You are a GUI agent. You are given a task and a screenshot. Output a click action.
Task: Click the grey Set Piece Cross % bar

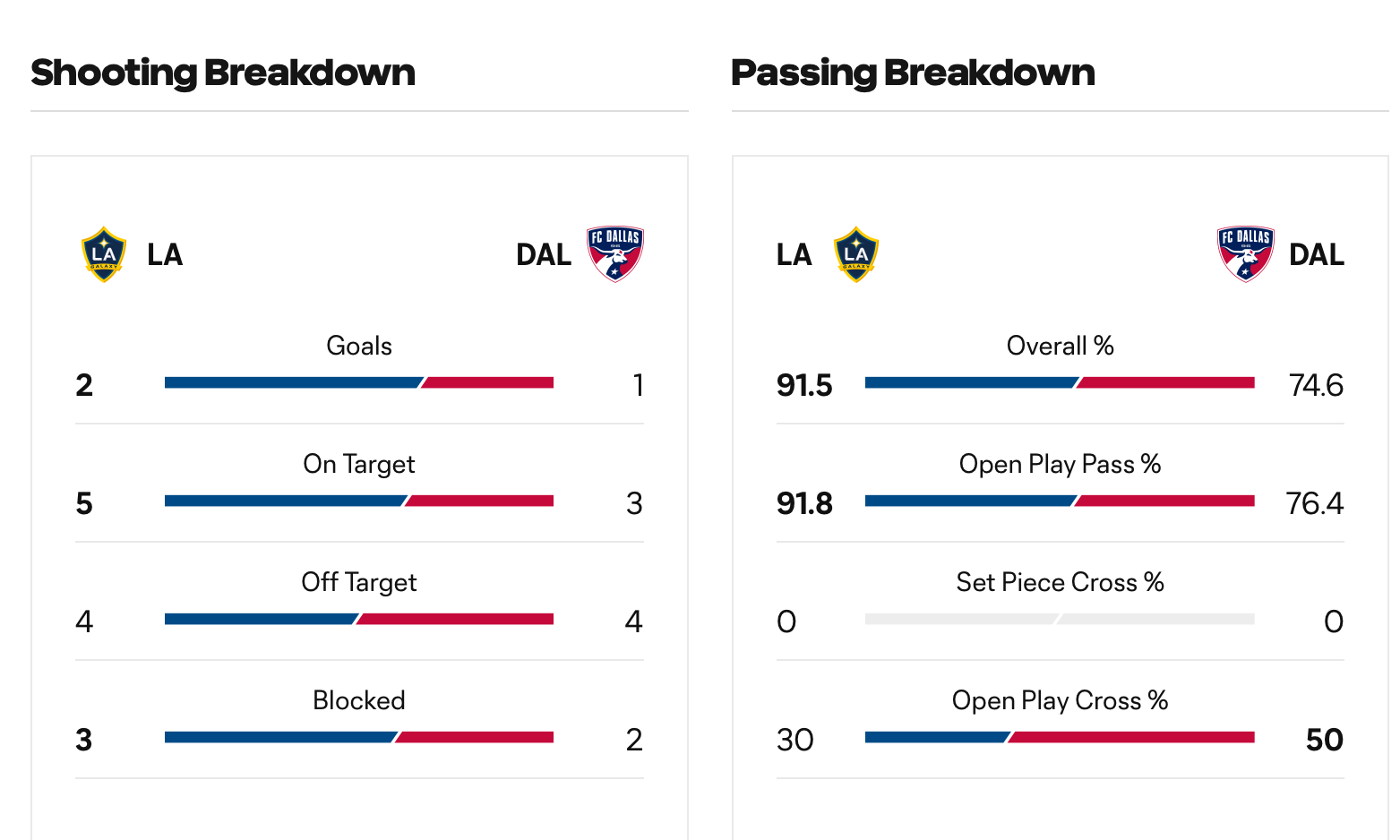click(1060, 620)
